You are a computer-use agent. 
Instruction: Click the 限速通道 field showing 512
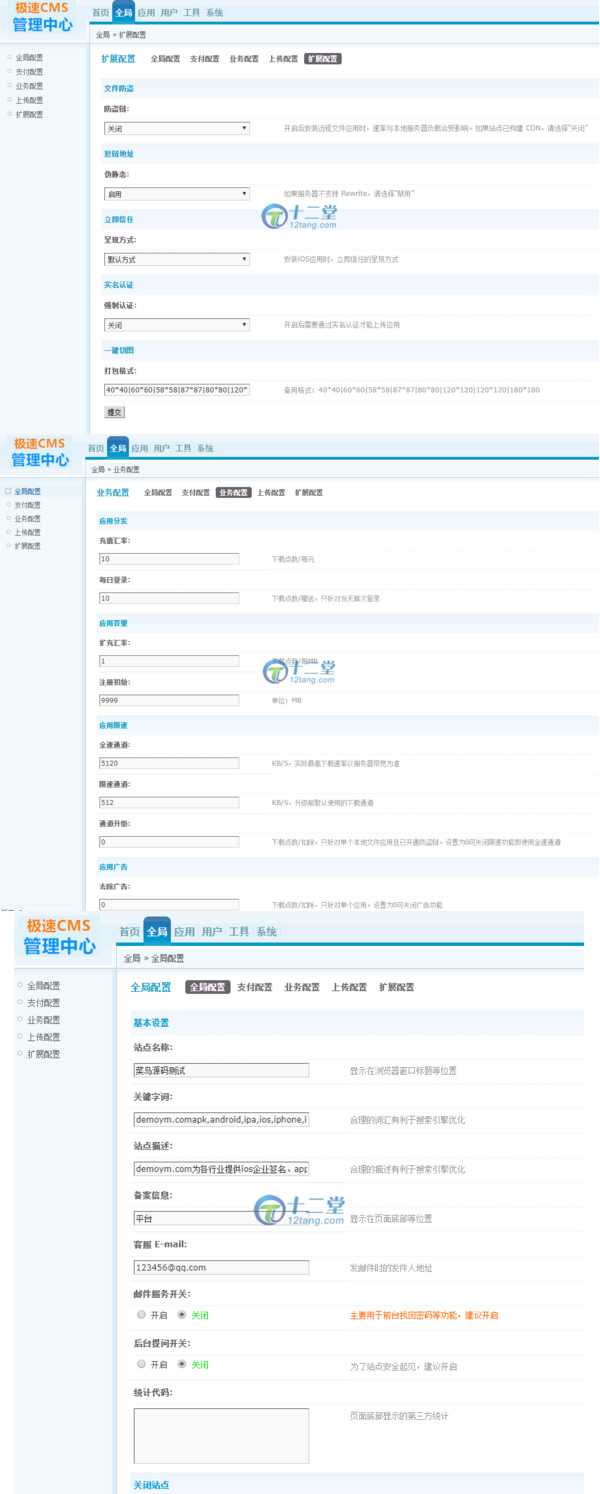coord(169,802)
